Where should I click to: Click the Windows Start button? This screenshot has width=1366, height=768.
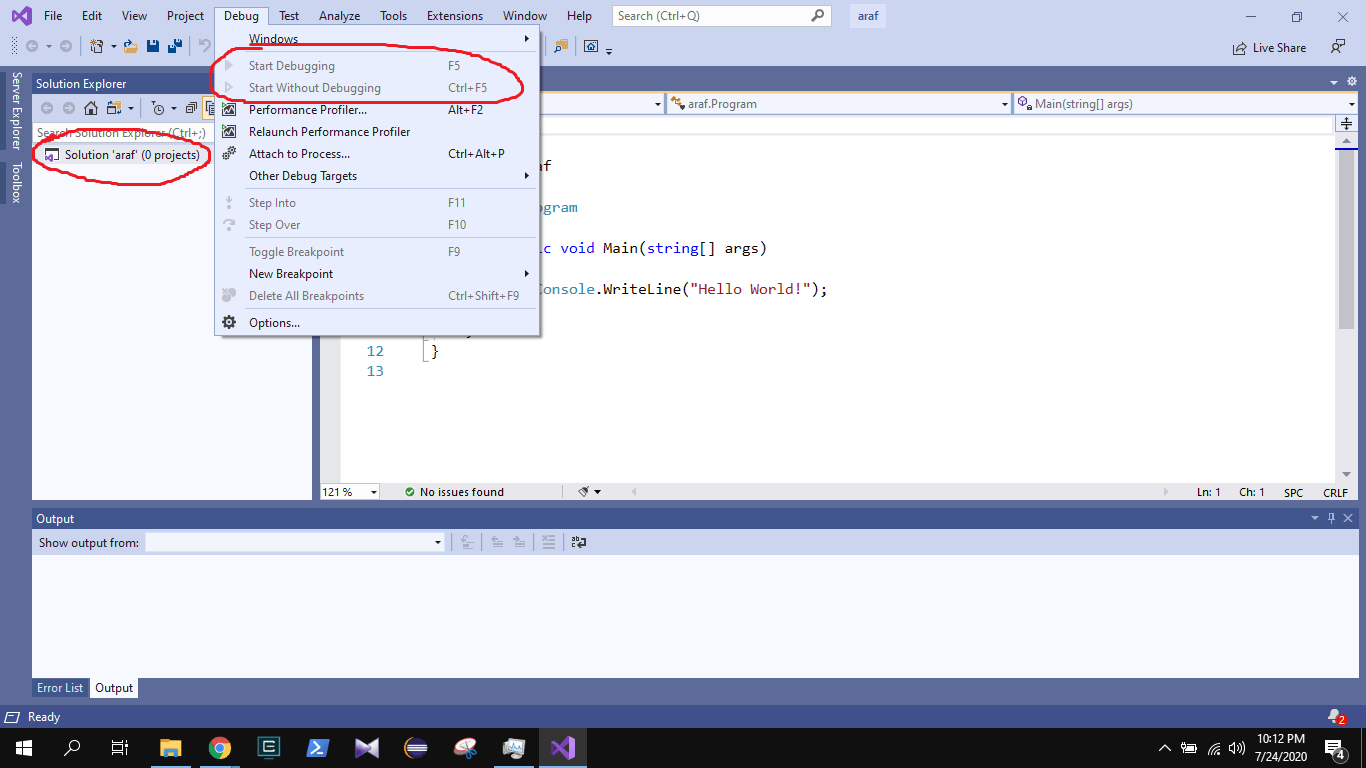23,747
